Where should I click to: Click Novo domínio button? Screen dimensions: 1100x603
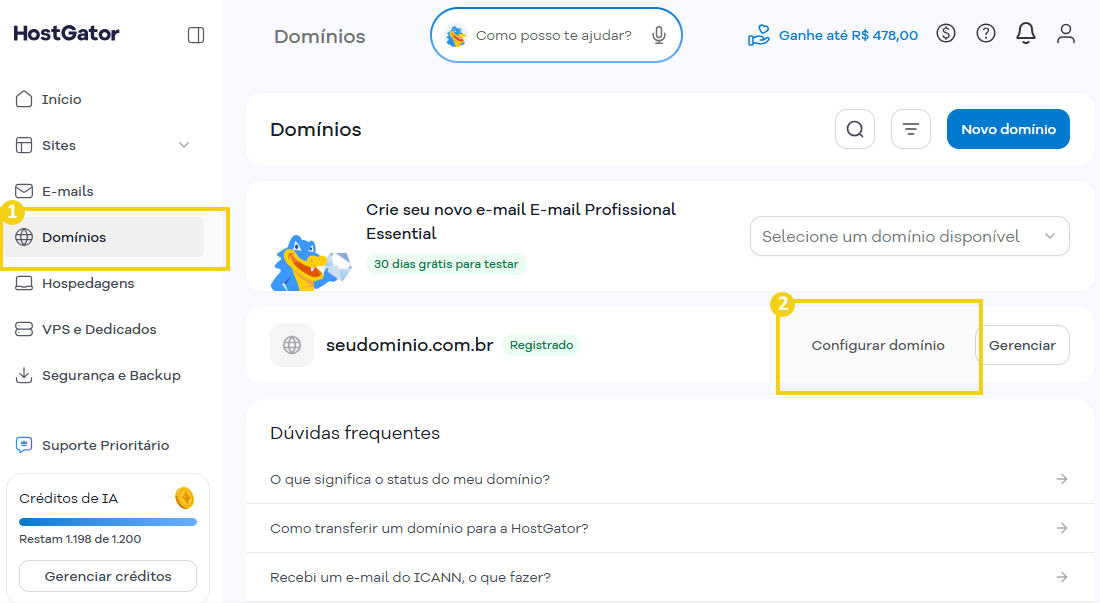point(1008,129)
